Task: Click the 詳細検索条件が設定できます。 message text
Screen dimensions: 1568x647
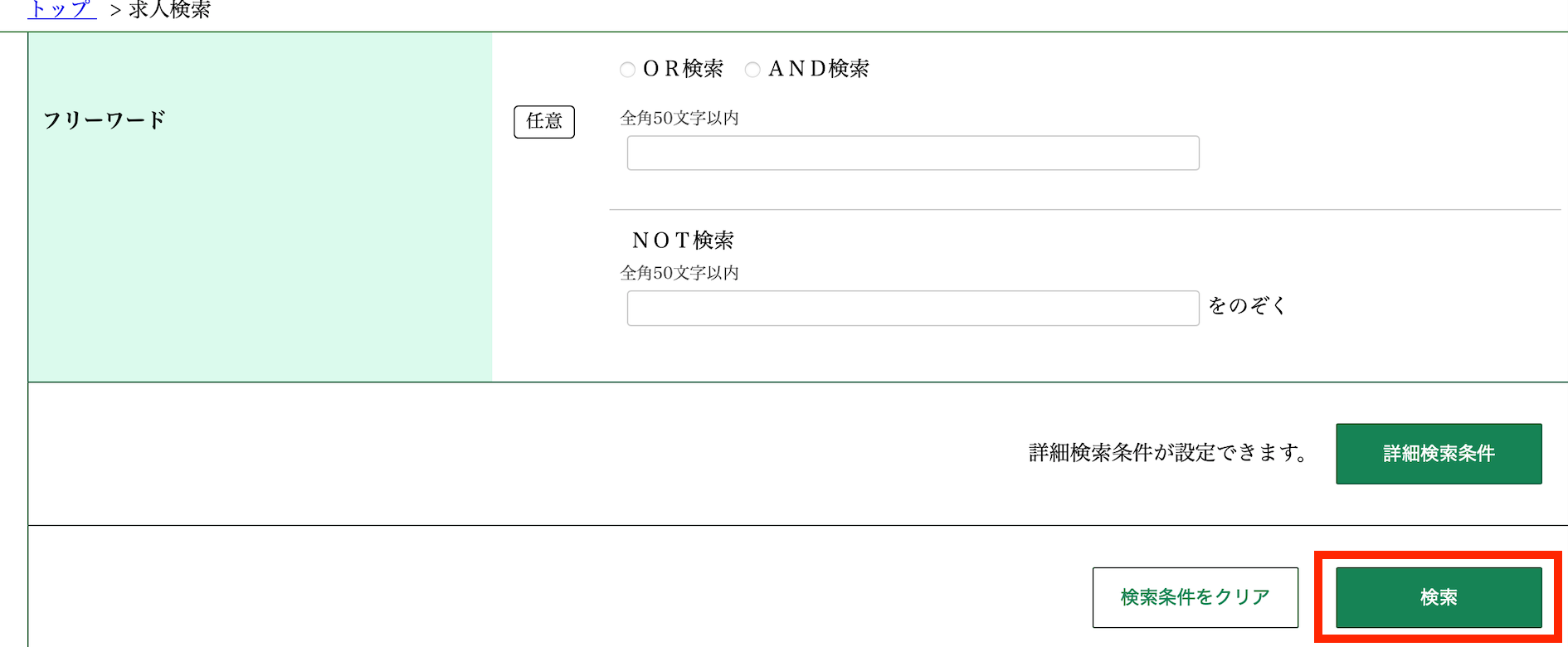Action: [1168, 453]
